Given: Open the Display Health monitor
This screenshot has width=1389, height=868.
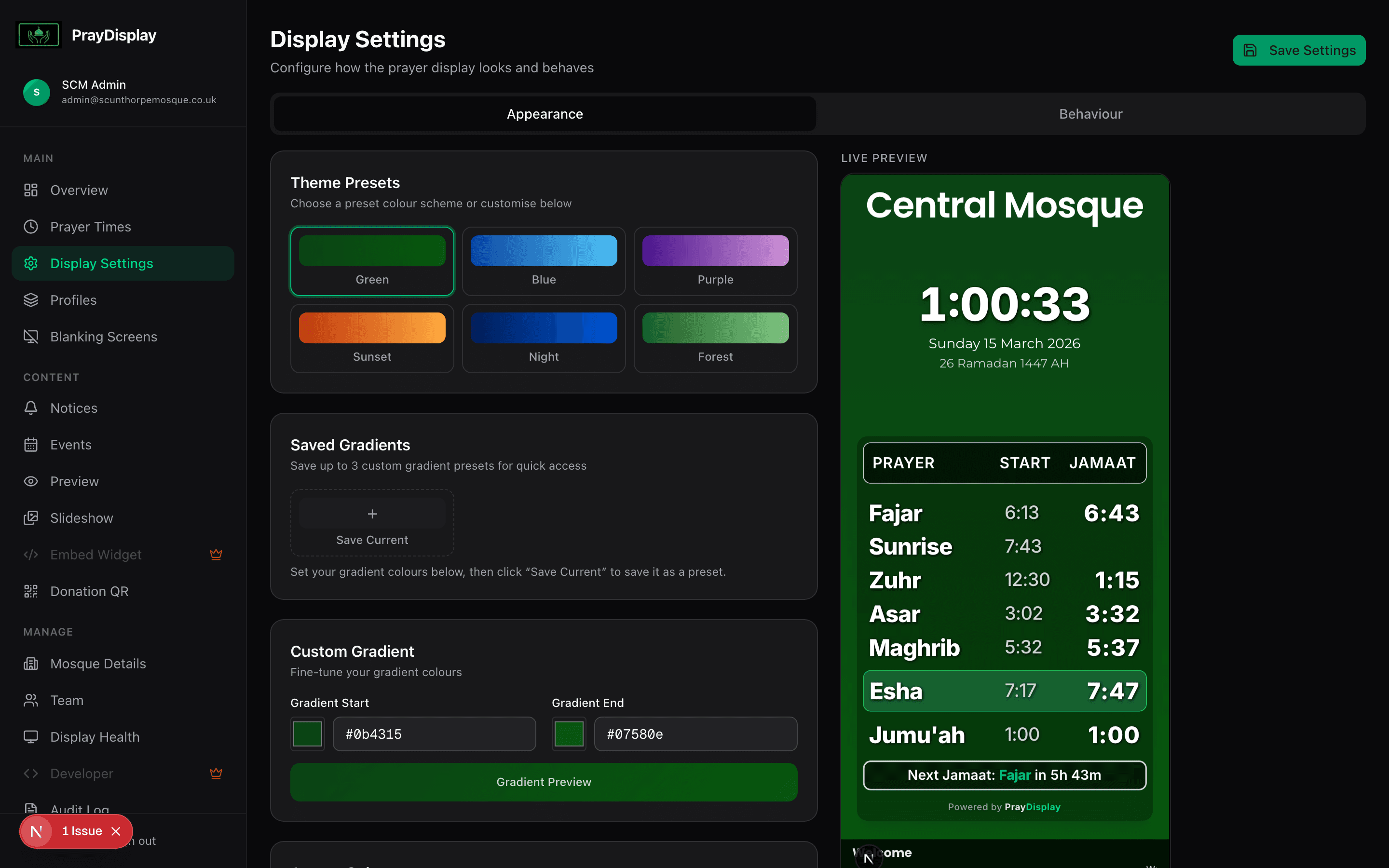Looking at the screenshot, I should (94, 736).
